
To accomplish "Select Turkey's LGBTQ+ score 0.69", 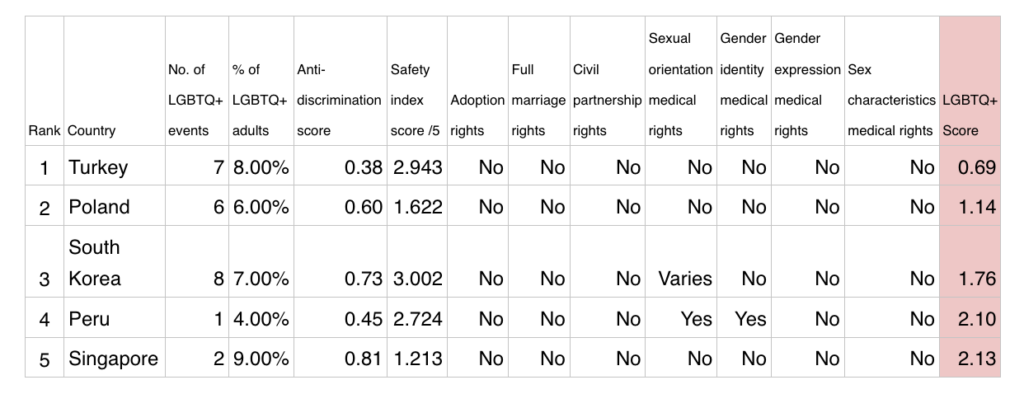I will click(x=970, y=165).
